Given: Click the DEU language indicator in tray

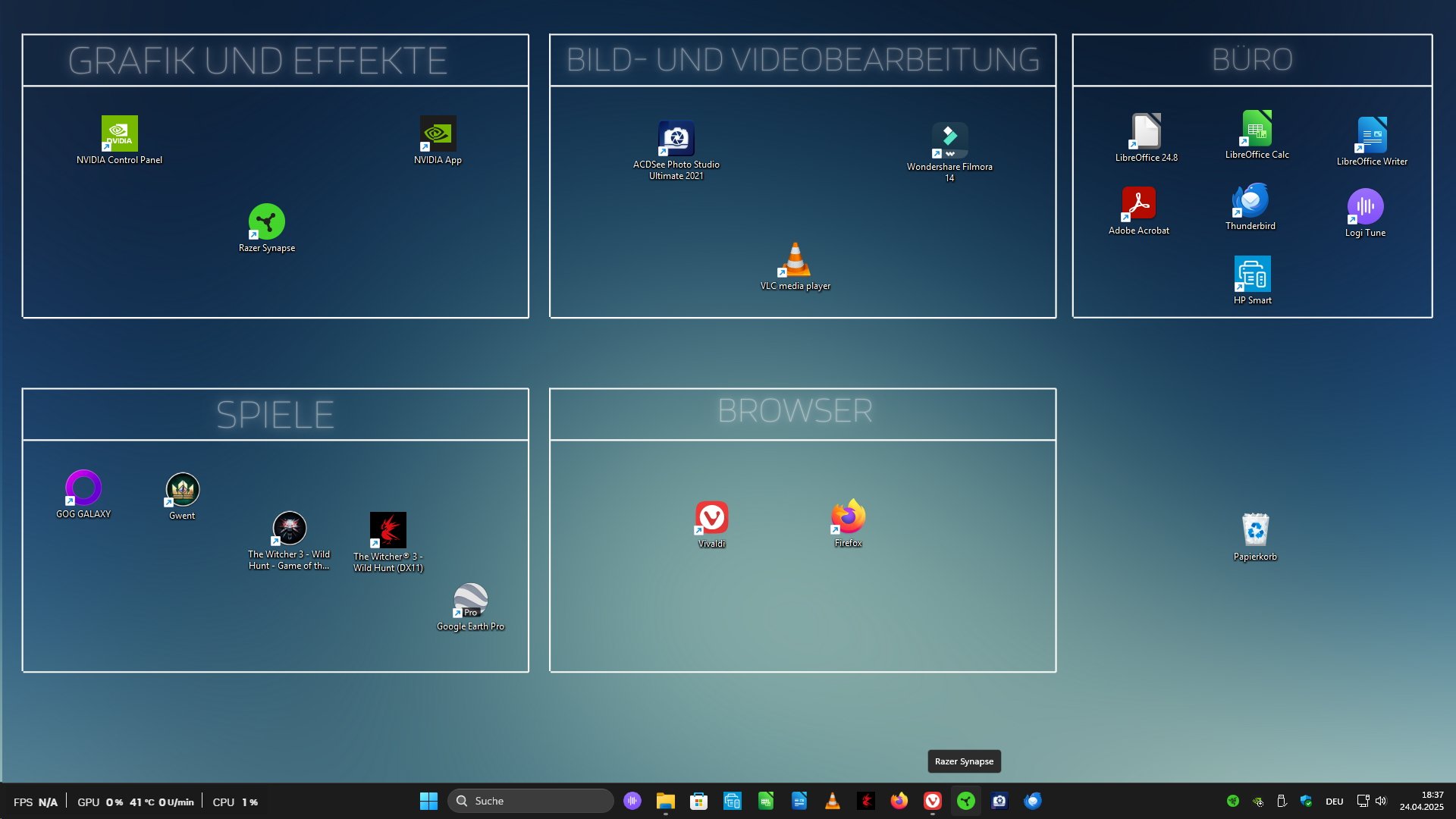Looking at the screenshot, I should tap(1334, 802).
